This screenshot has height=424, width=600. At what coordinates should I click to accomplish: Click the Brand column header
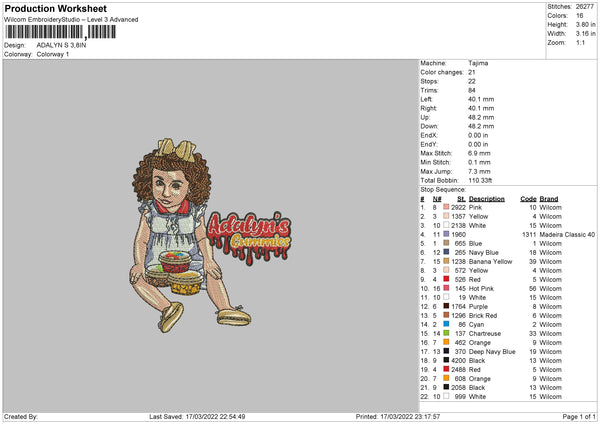pos(549,199)
